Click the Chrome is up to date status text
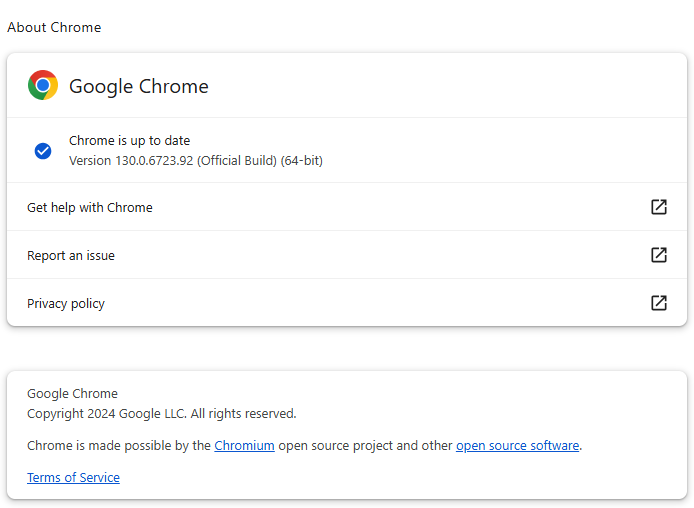 point(130,141)
